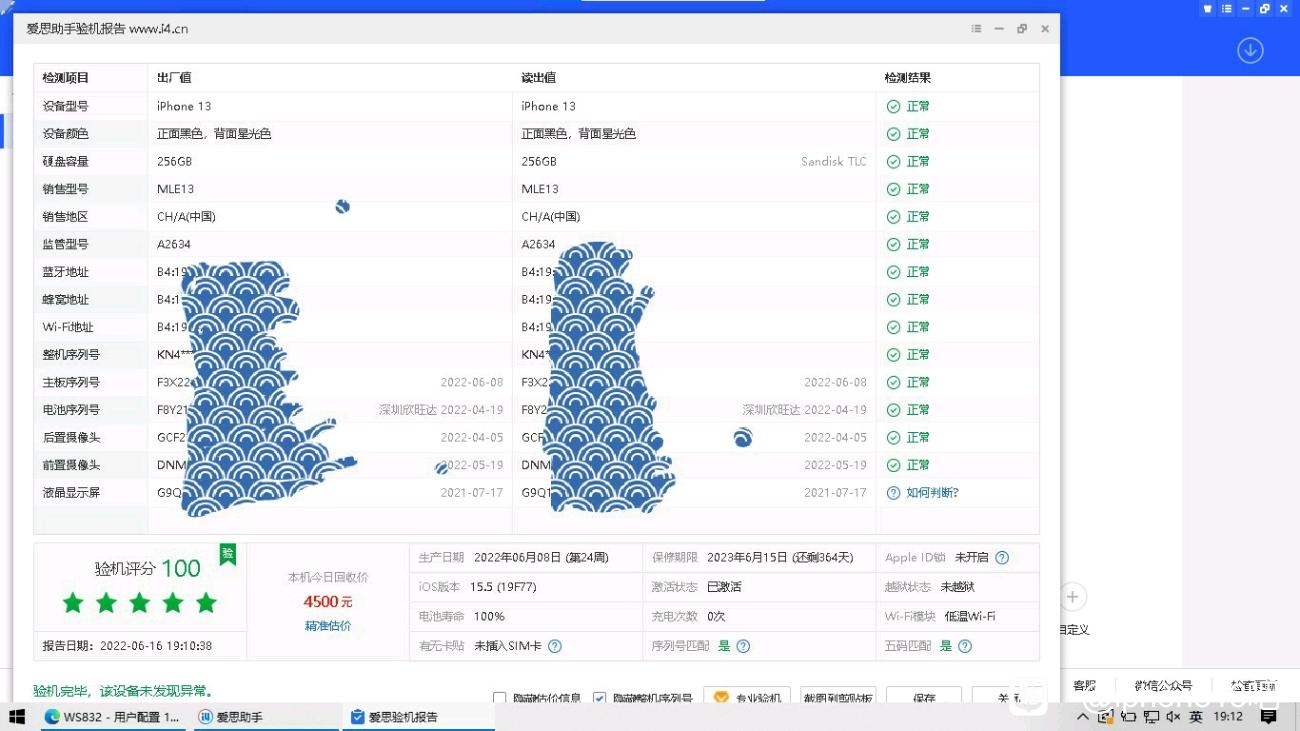The image size is (1300, 731).
Task: Click the 电池寿命 100% value
Action: pos(489,617)
